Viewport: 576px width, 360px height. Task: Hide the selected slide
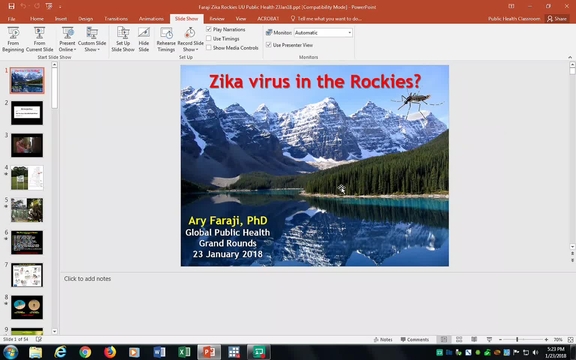pyautogui.click(x=144, y=39)
